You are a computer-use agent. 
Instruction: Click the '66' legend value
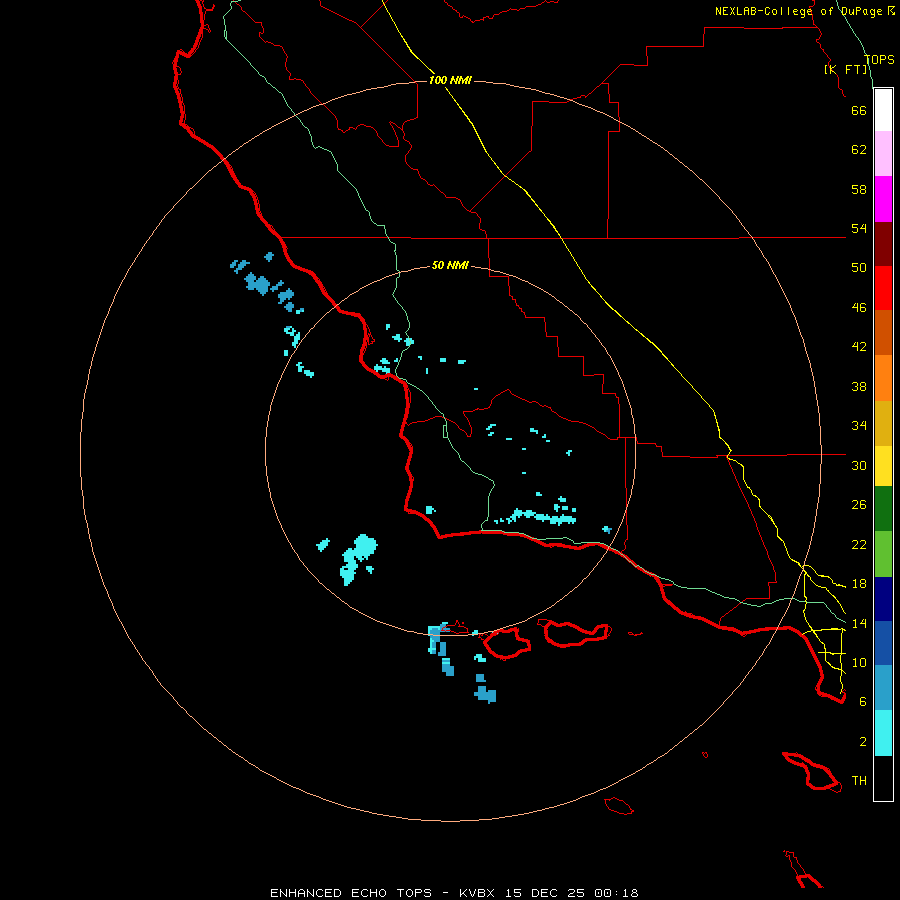pos(859,110)
